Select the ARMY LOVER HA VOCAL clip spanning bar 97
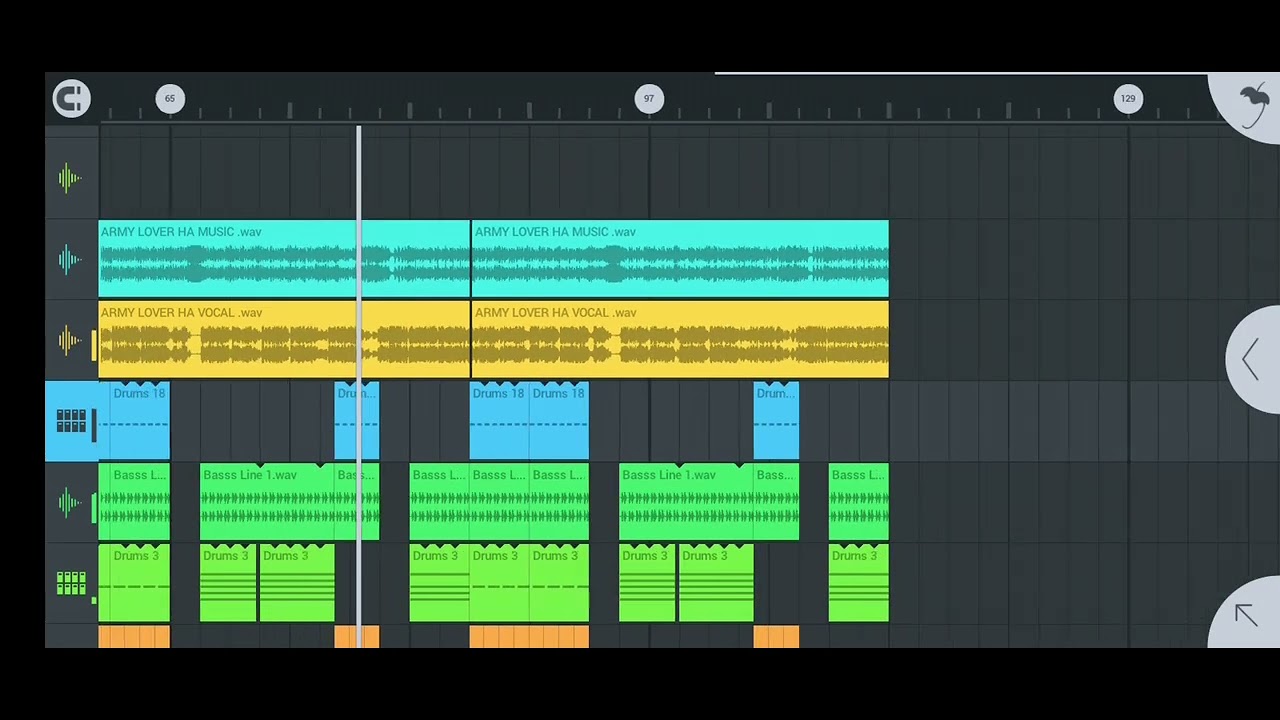This screenshot has width=1280, height=720. pyautogui.click(x=680, y=340)
